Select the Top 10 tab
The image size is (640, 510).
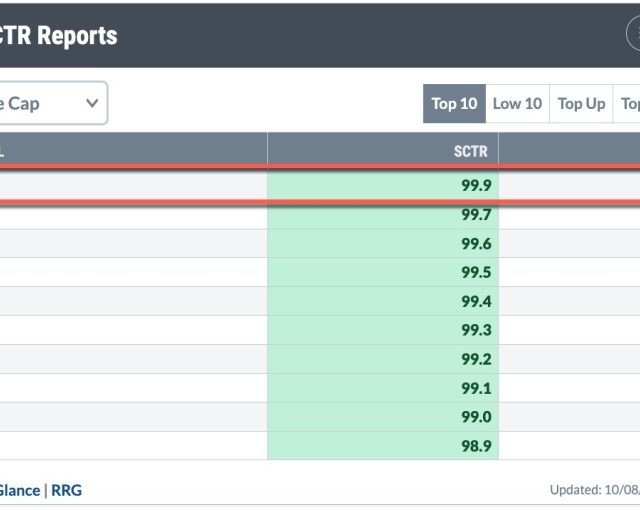[x=454, y=104]
